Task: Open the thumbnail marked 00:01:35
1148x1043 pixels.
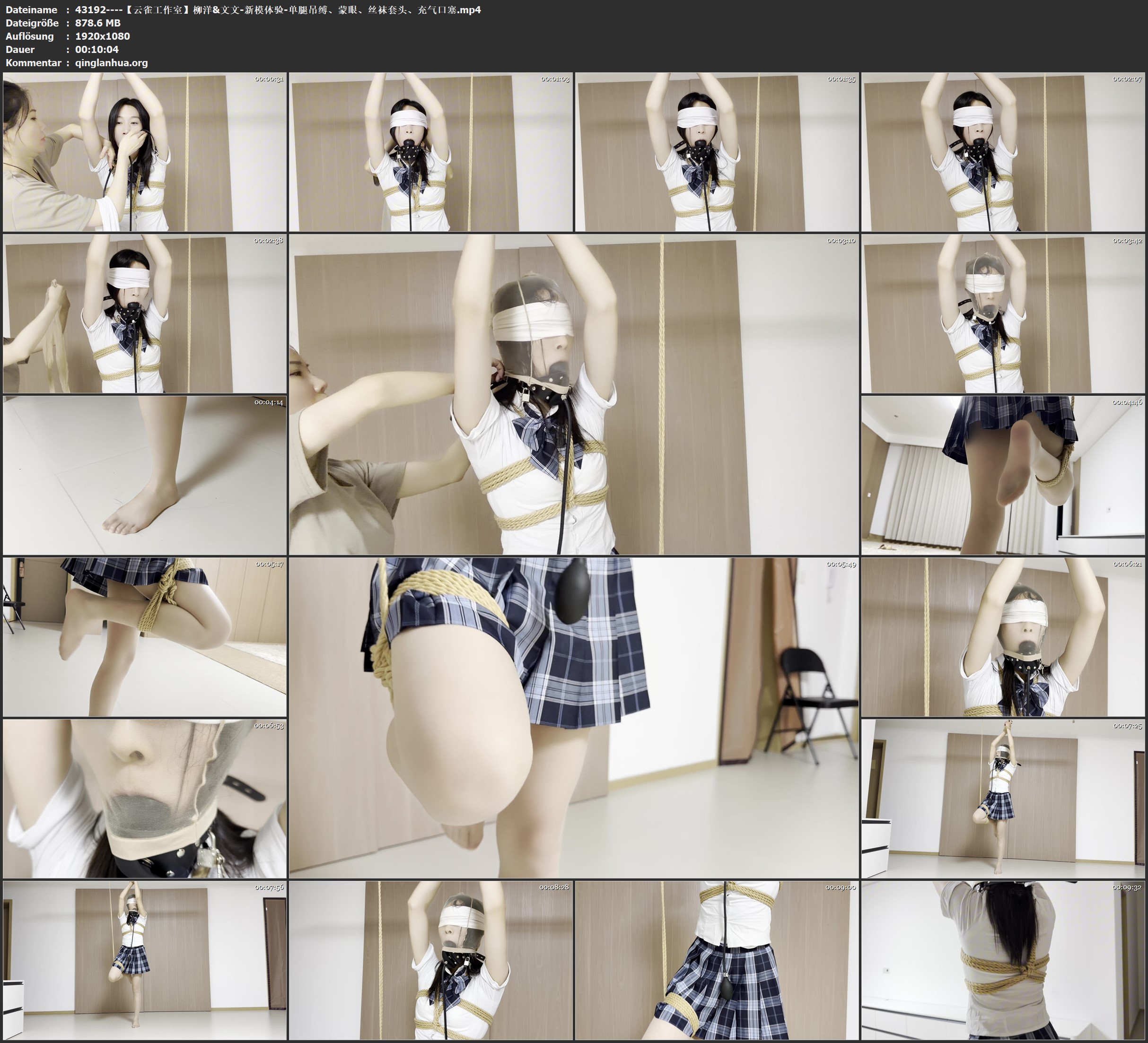Action: 716,152
